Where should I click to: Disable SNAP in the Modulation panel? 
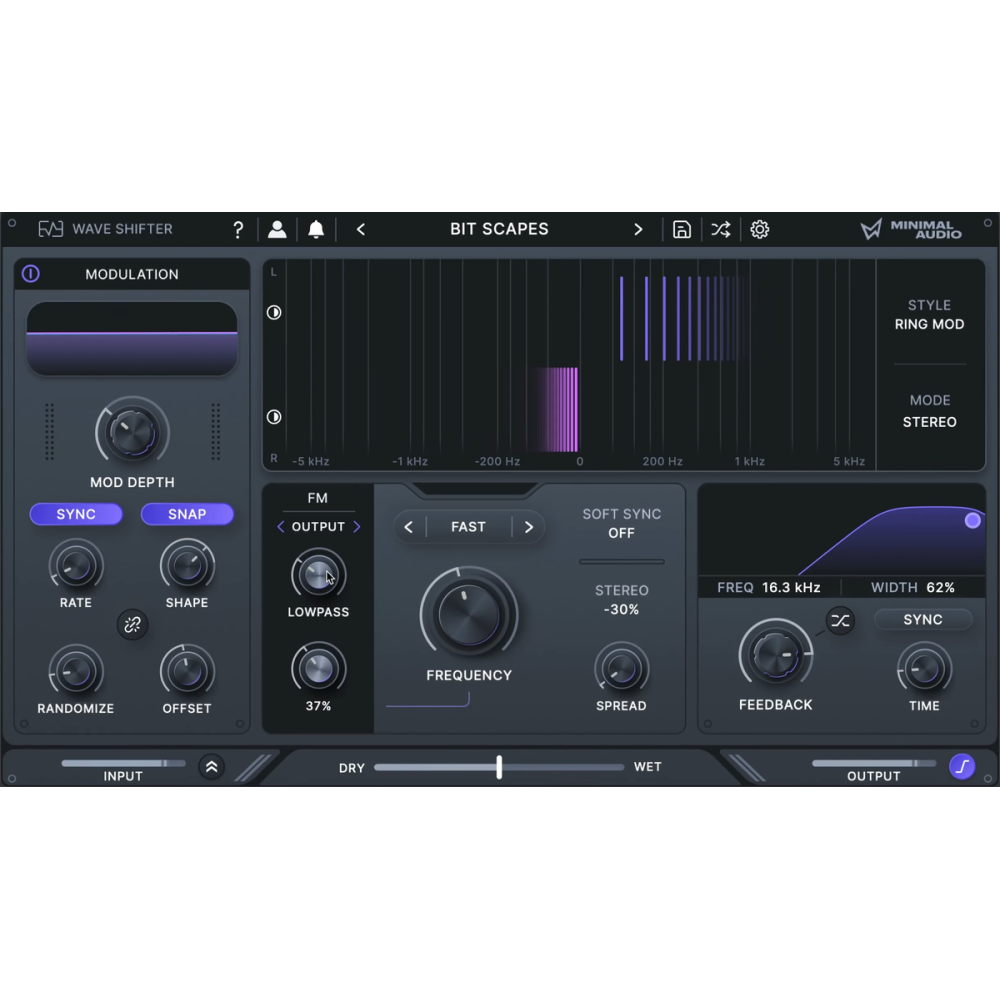coord(187,514)
